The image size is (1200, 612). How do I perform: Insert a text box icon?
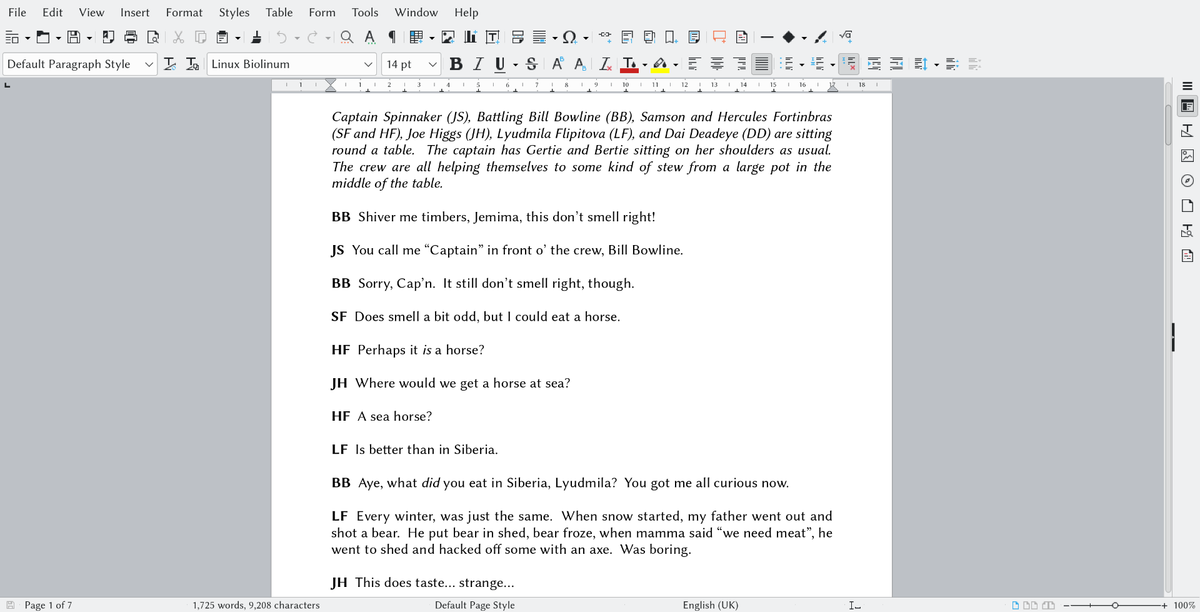pyautogui.click(x=493, y=37)
